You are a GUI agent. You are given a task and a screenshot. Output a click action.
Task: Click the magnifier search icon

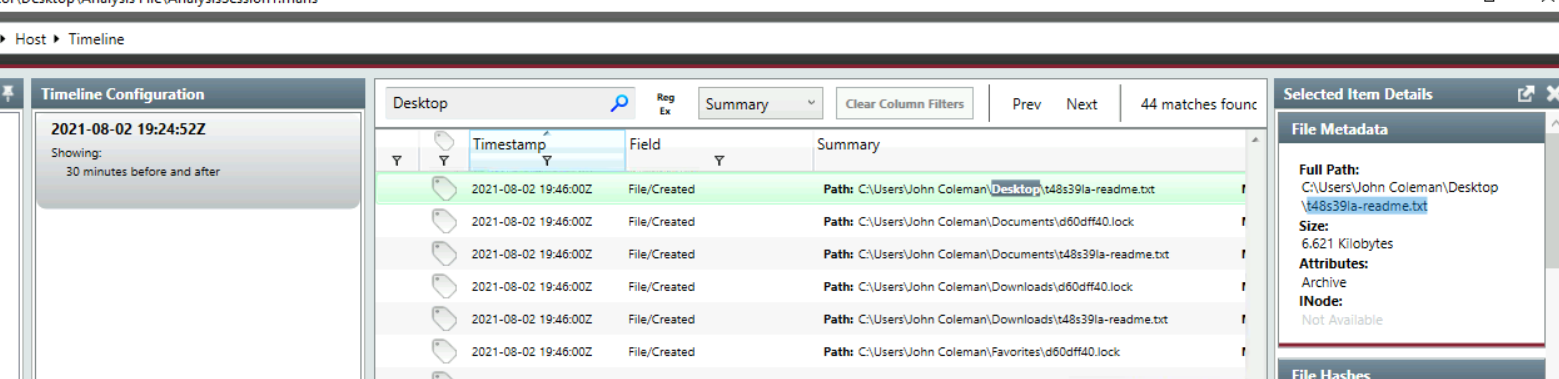(620, 103)
